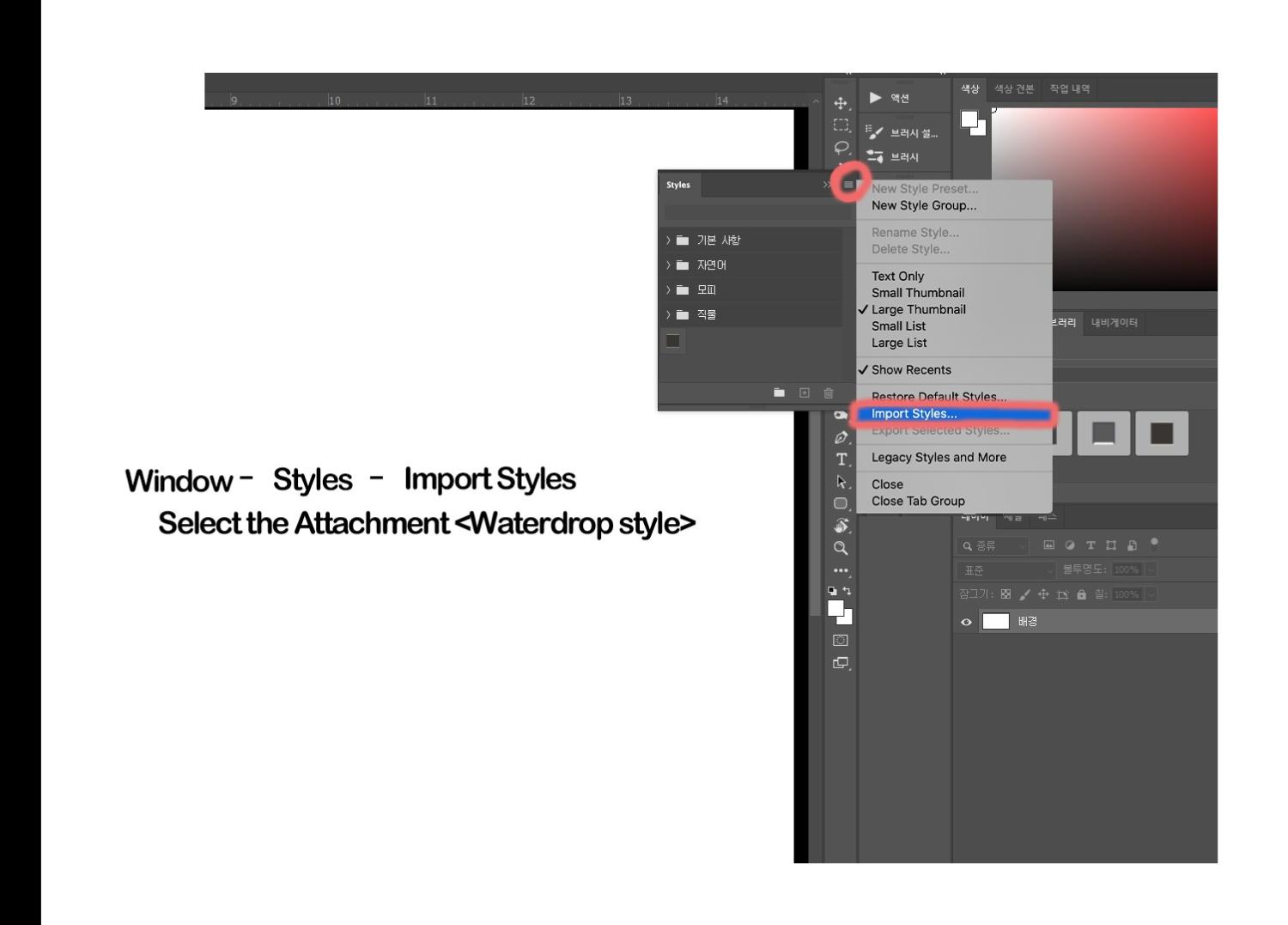Open the Edit Toolbar three-dots icon
The width and height of the screenshot is (1288, 925).
[x=841, y=570]
